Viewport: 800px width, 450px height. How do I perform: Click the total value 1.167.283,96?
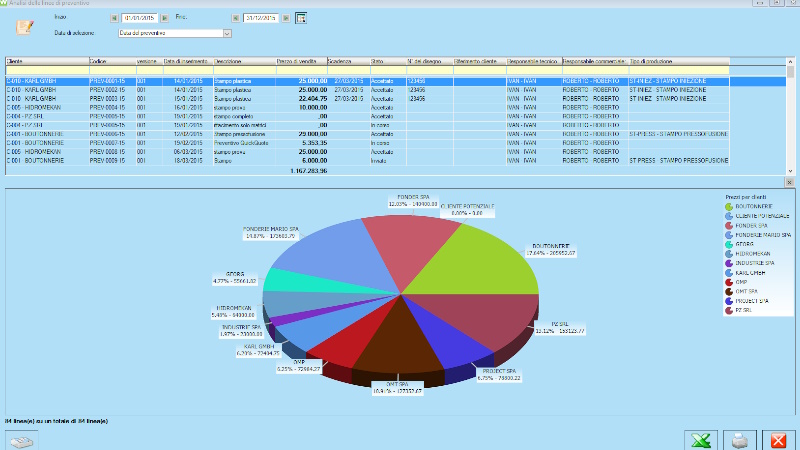point(309,170)
